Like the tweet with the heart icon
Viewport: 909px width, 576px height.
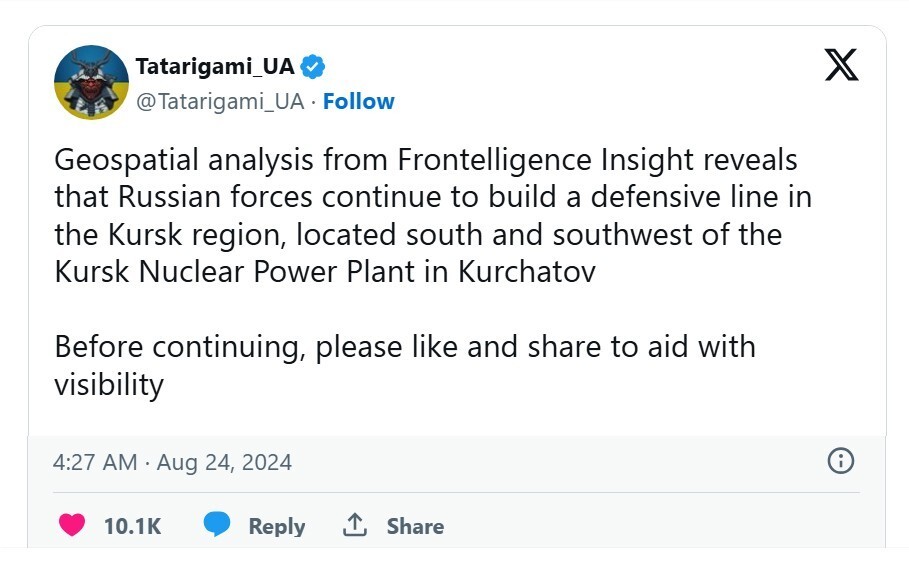72,525
